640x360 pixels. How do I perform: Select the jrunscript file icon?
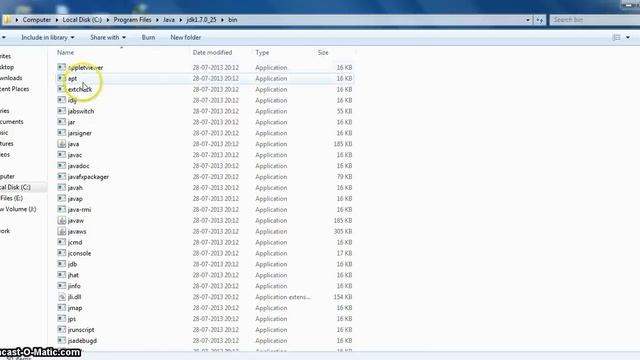tap(62, 330)
